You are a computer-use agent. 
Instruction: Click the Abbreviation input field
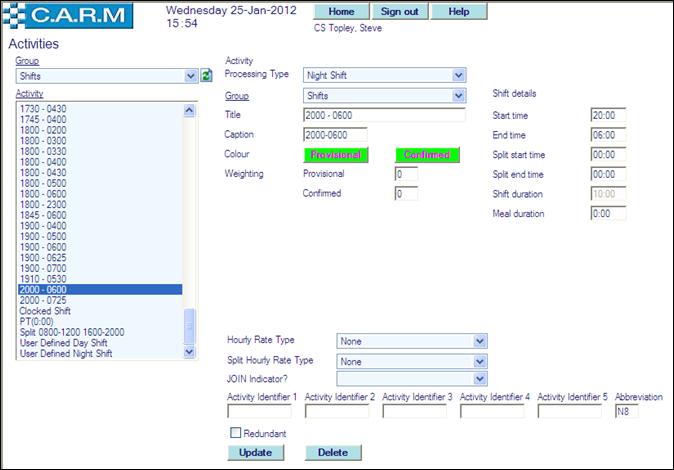[626, 411]
